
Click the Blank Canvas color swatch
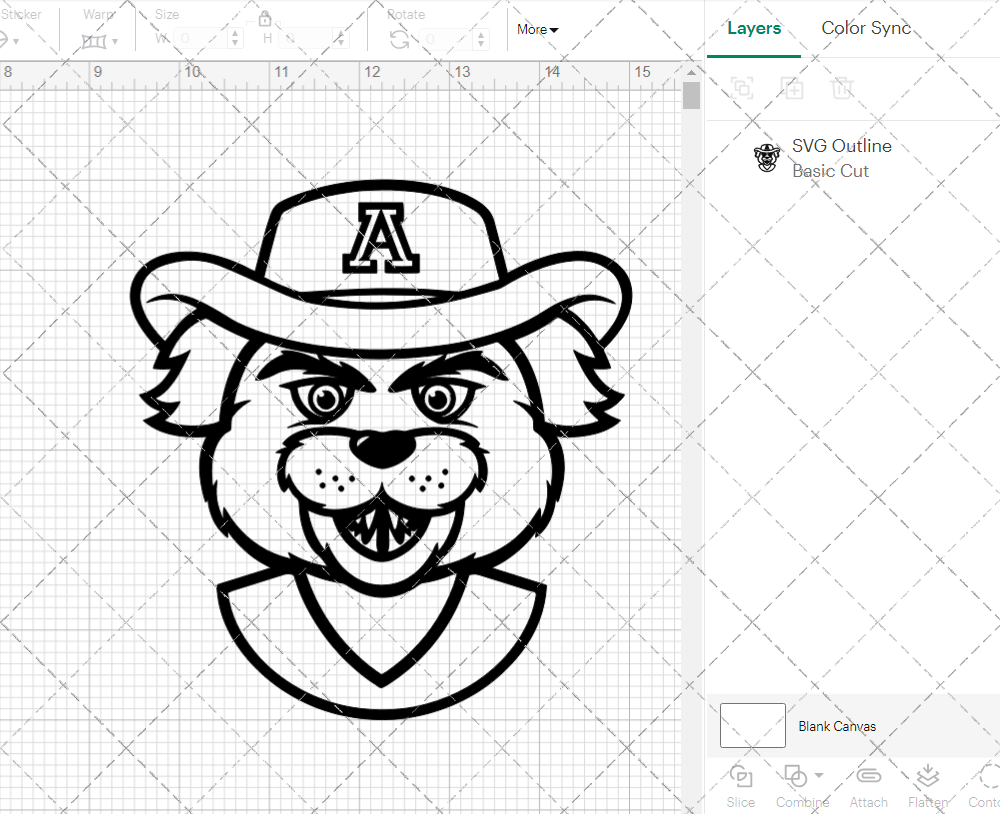tap(752, 726)
